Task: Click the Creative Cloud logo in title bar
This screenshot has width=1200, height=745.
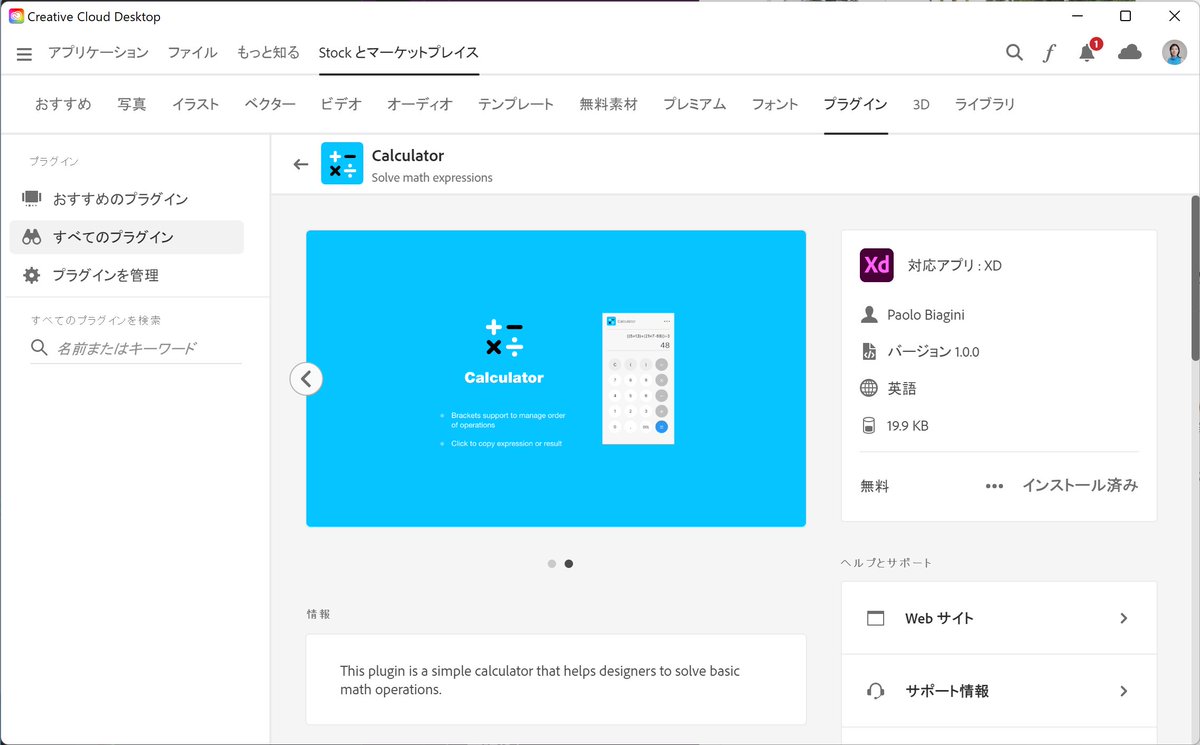Action: [x=16, y=16]
